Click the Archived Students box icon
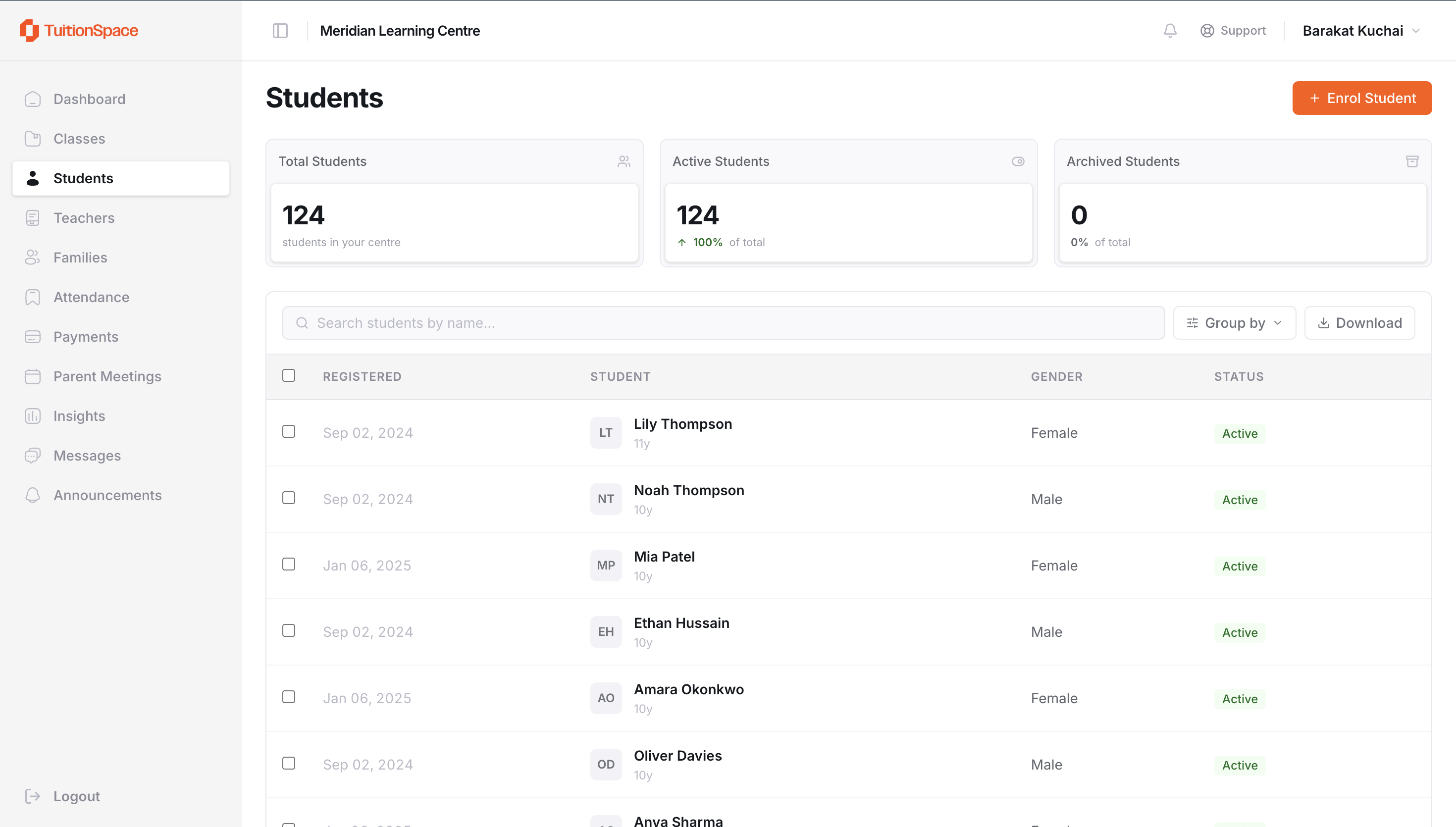Screen dimensions: 1456x827 pyautogui.click(x=1412, y=162)
